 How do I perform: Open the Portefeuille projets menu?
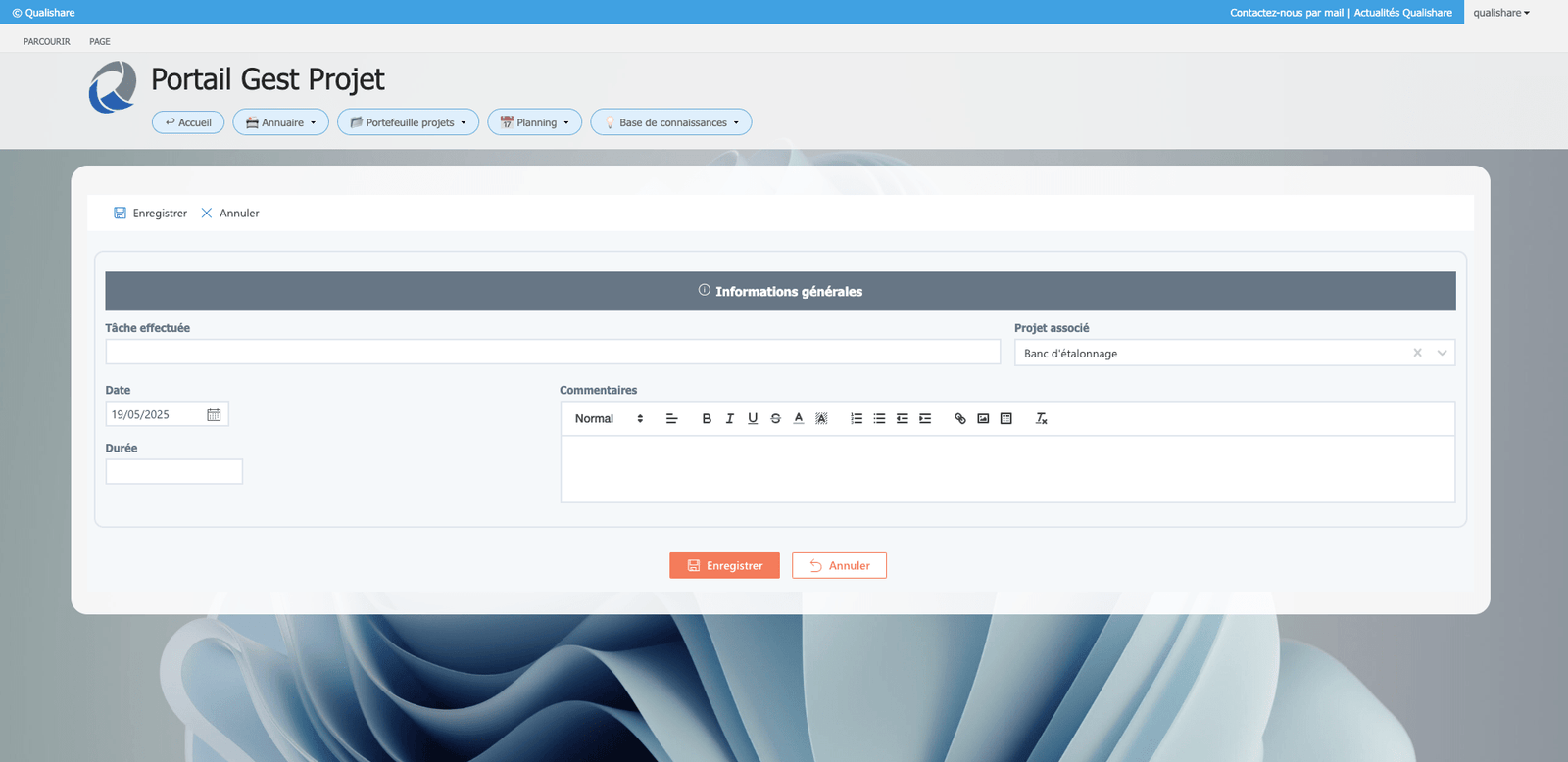(409, 122)
